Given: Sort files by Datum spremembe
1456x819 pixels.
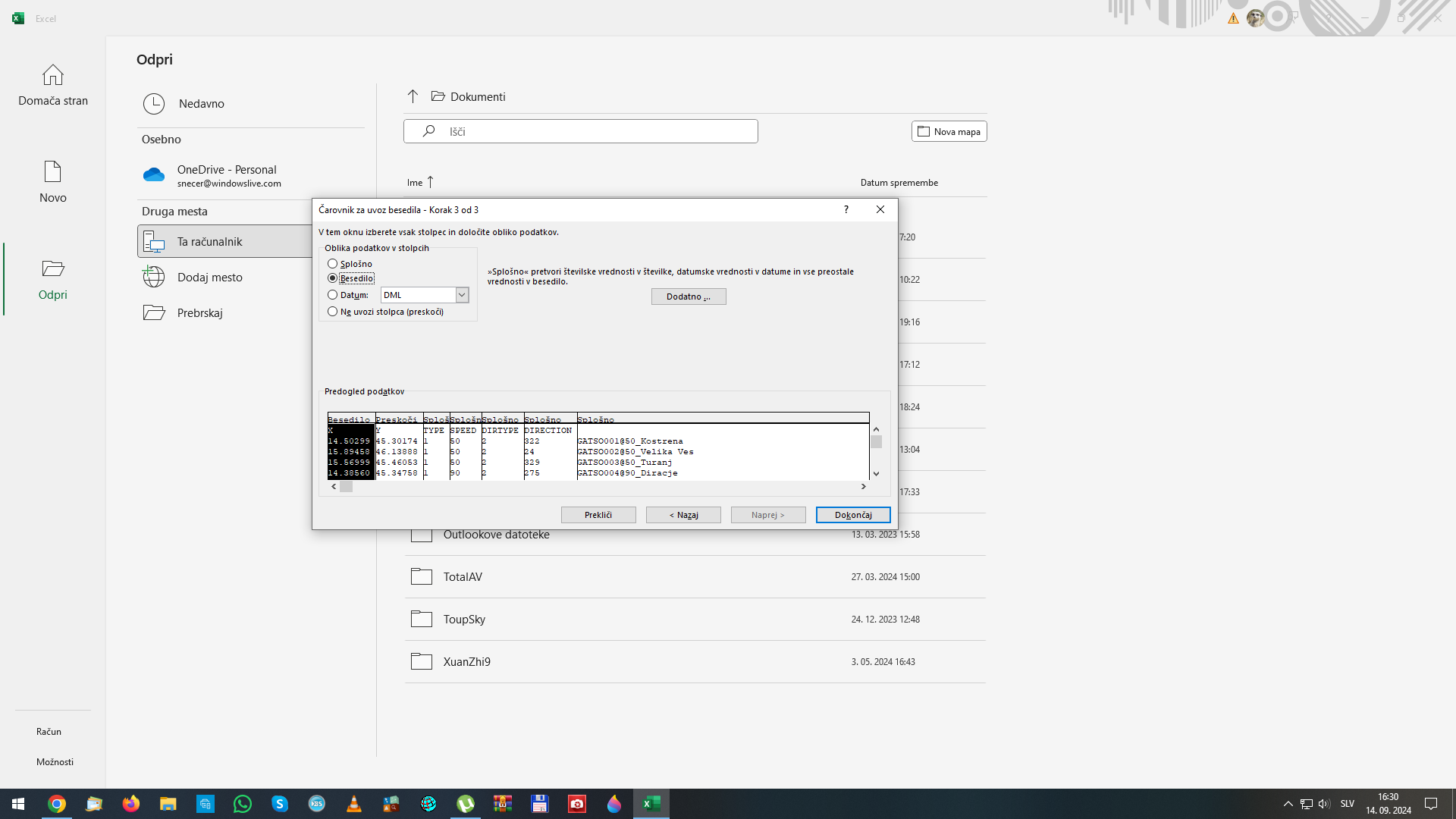Looking at the screenshot, I should [899, 183].
